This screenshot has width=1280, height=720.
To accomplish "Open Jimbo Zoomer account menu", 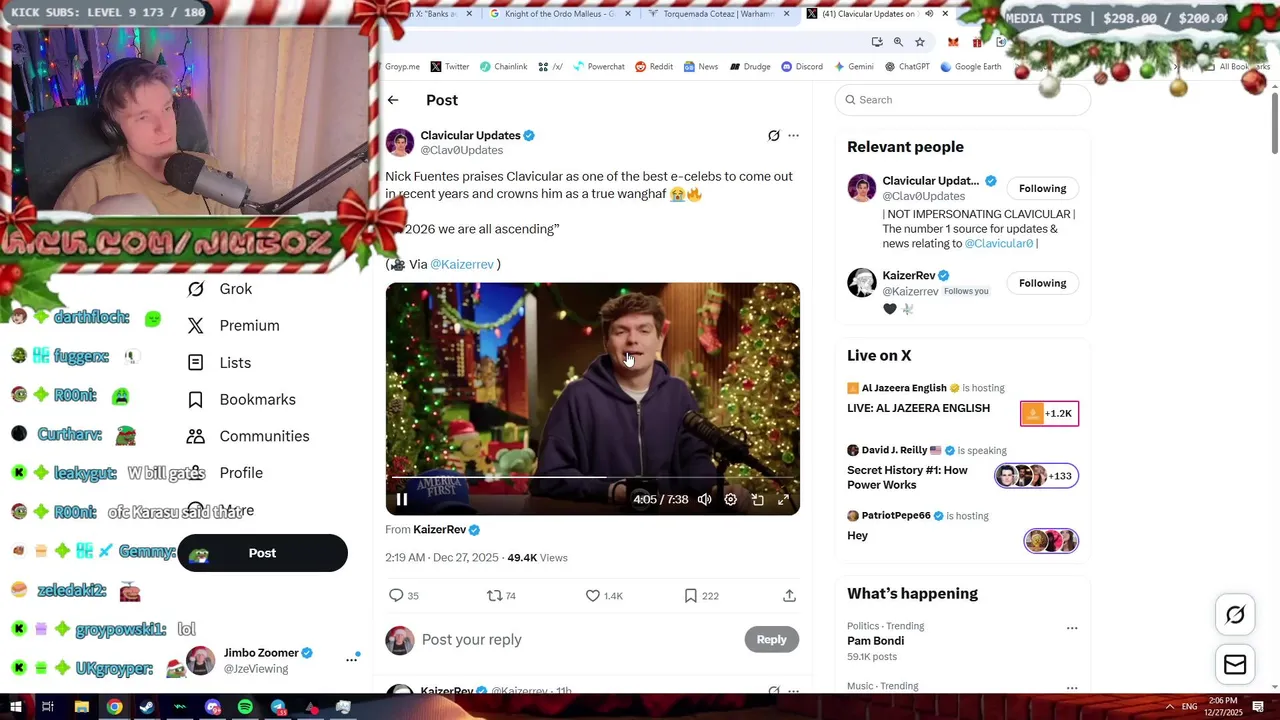I will click(x=351, y=660).
